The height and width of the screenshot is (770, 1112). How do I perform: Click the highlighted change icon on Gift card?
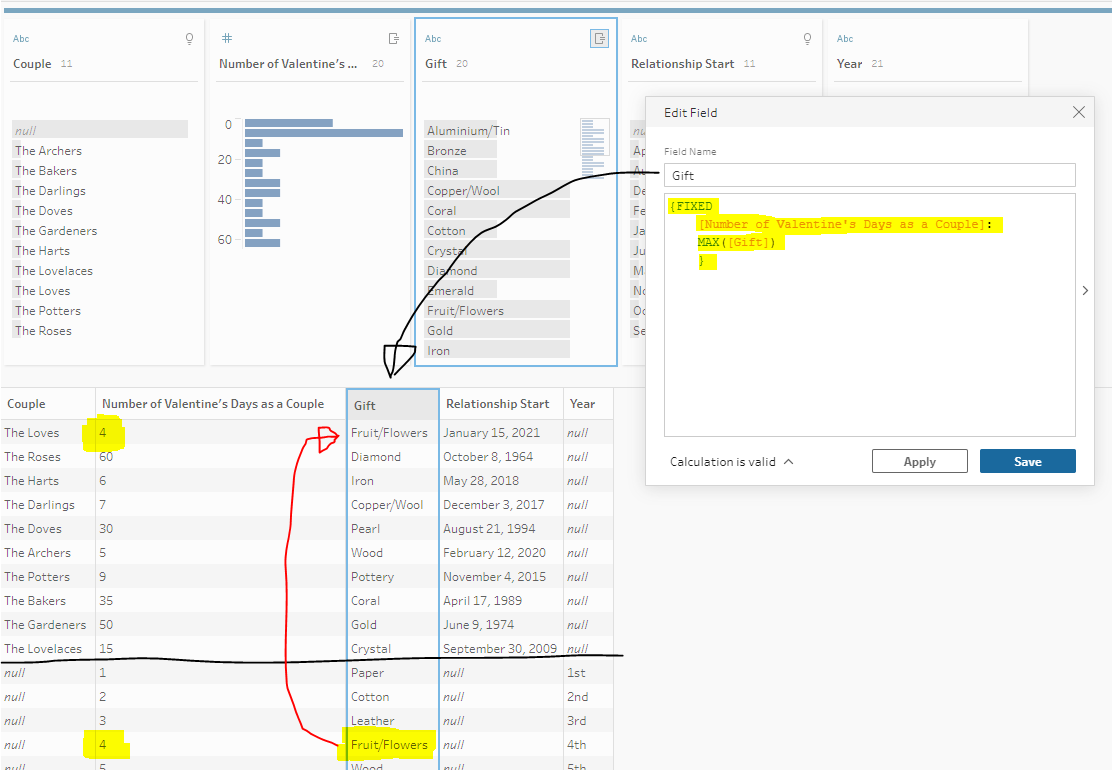(599, 39)
